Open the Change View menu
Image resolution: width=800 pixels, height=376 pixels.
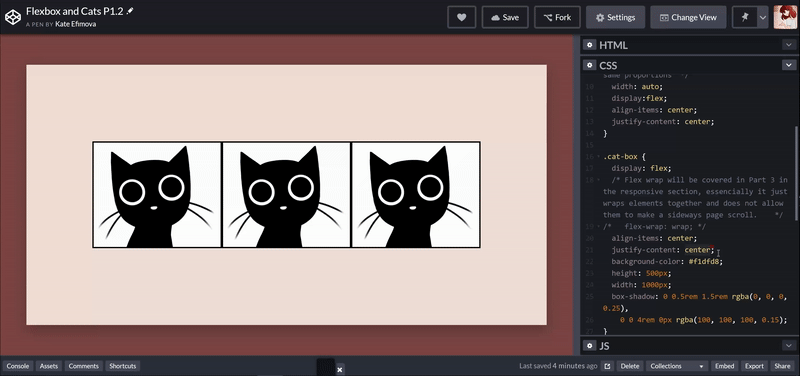click(x=688, y=17)
